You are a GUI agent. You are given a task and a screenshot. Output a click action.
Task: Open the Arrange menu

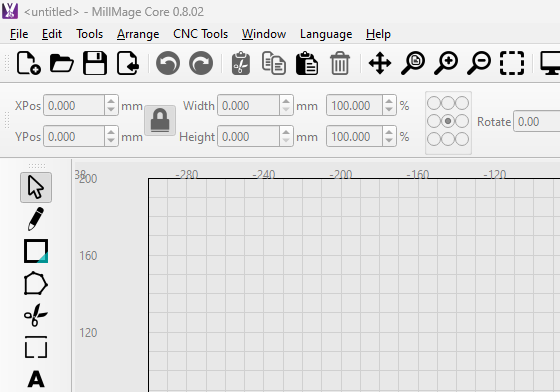click(138, 34)
